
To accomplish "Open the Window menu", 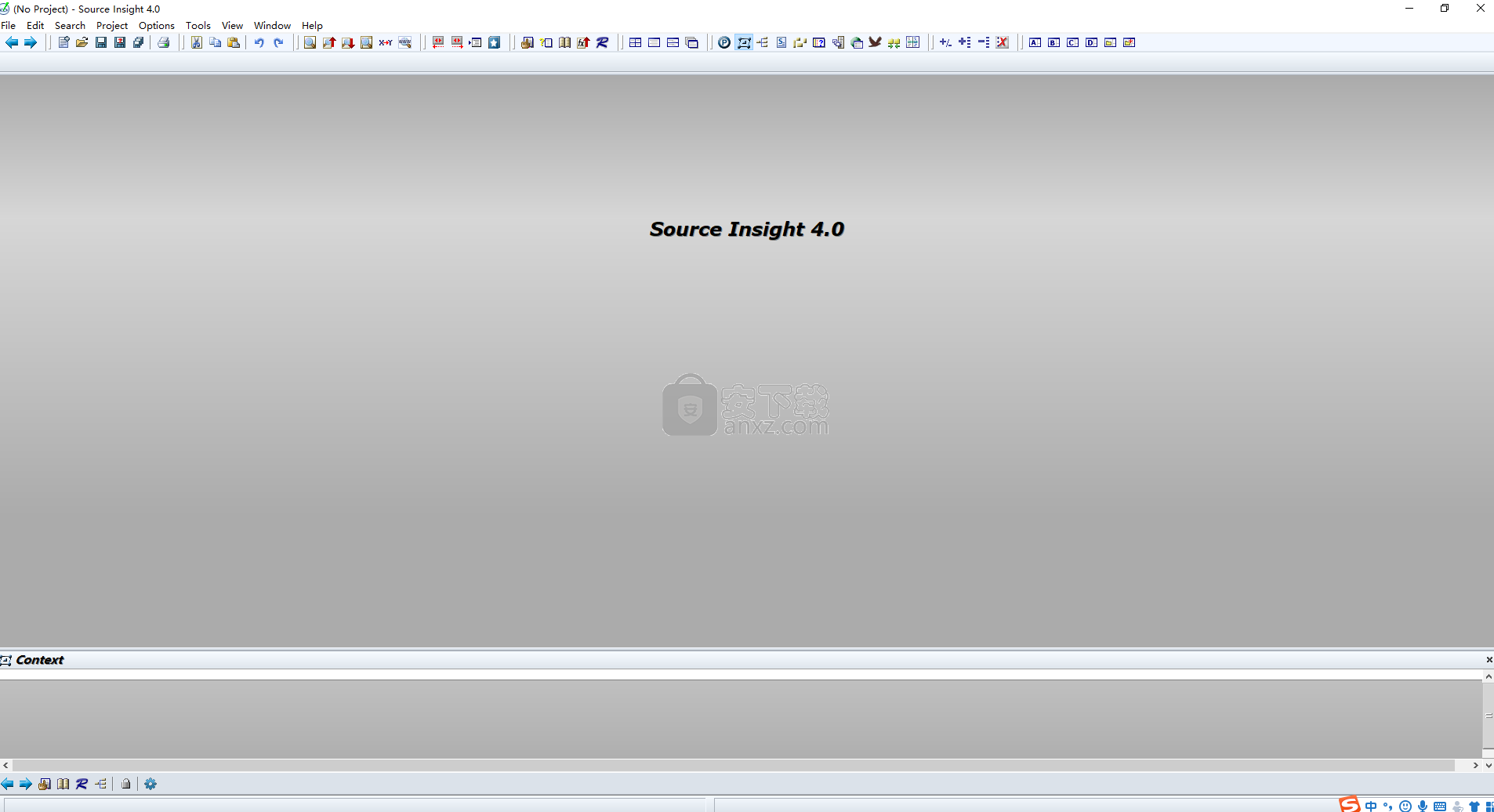I will 272,25.
